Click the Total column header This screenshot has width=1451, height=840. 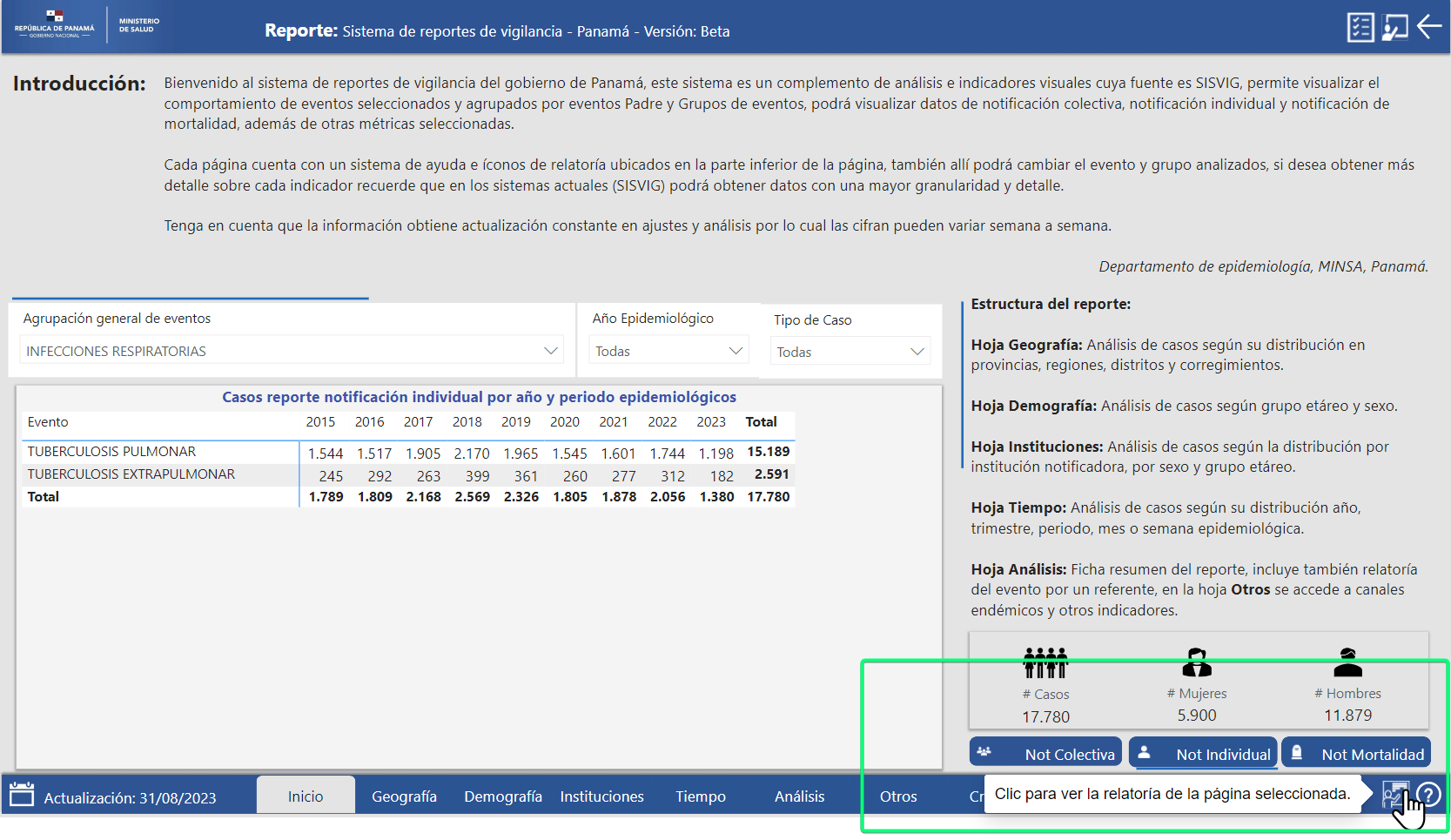click(761, 421)
